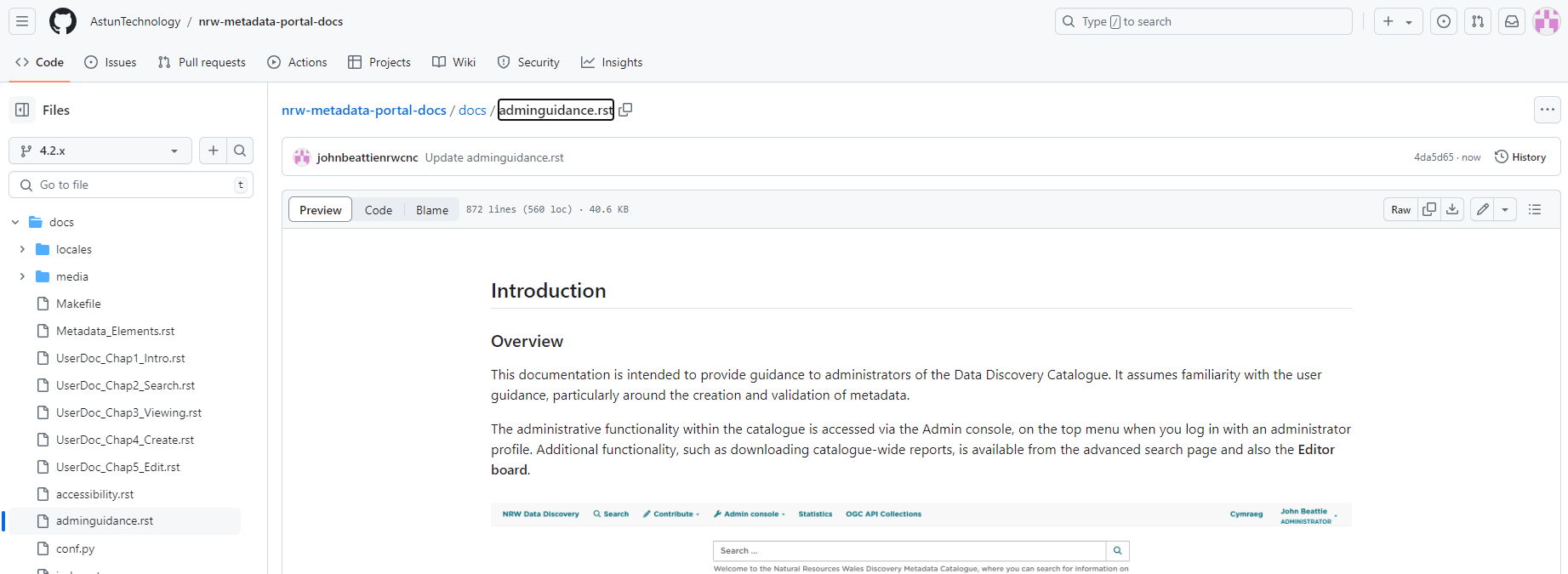Open the issues inbox icon in header
The height and width of the screenshot is (574, 1568).
[1444, 21]
